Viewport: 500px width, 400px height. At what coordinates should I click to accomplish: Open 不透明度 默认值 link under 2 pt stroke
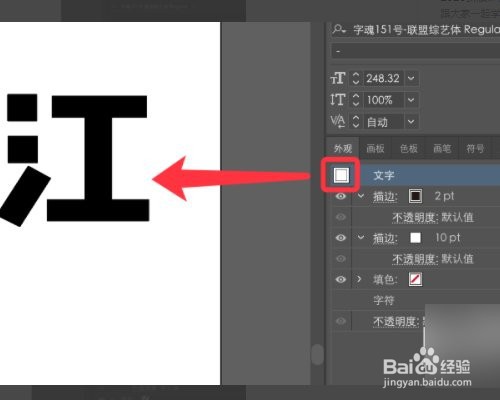[433, 218]
